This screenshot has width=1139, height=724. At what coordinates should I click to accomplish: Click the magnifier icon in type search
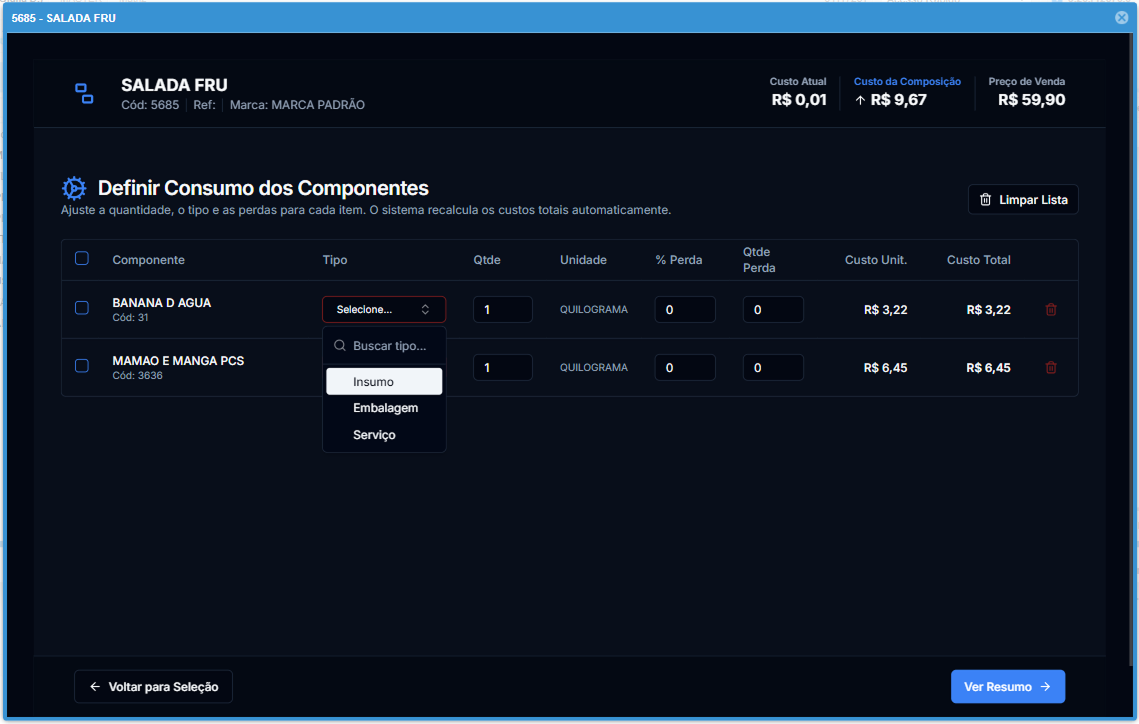(x=340, y=346)
